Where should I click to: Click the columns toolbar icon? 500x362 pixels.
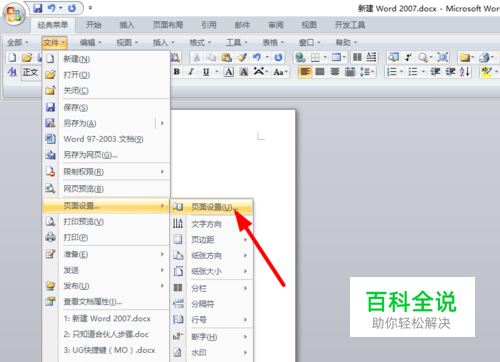(x=357, y=58)
